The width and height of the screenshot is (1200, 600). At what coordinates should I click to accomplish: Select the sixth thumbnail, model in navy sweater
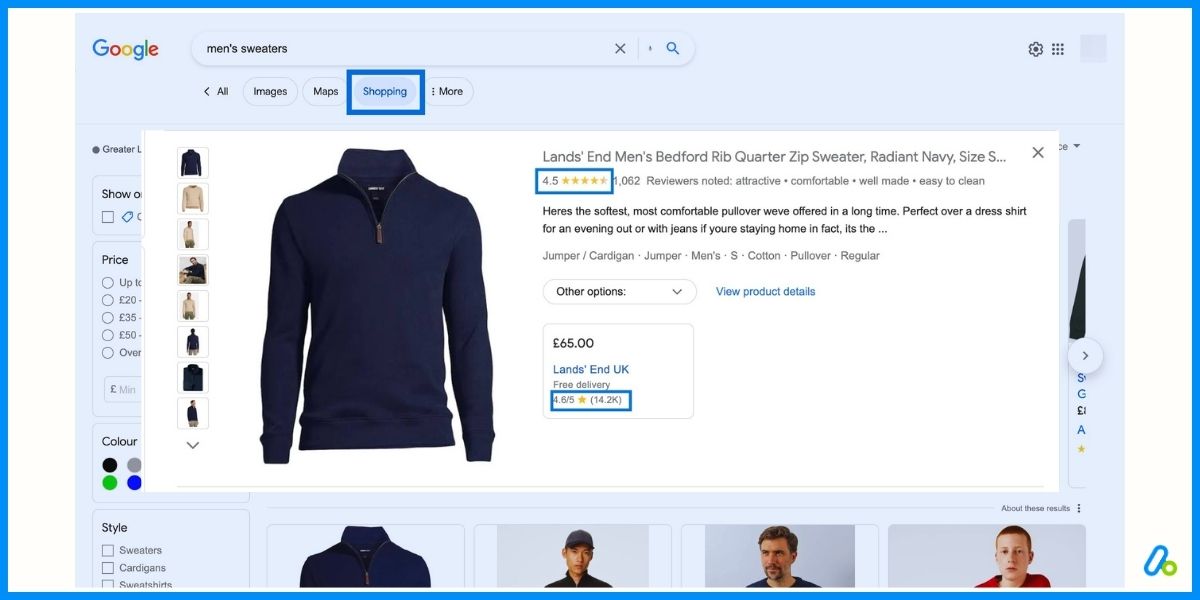click(193, 342)
